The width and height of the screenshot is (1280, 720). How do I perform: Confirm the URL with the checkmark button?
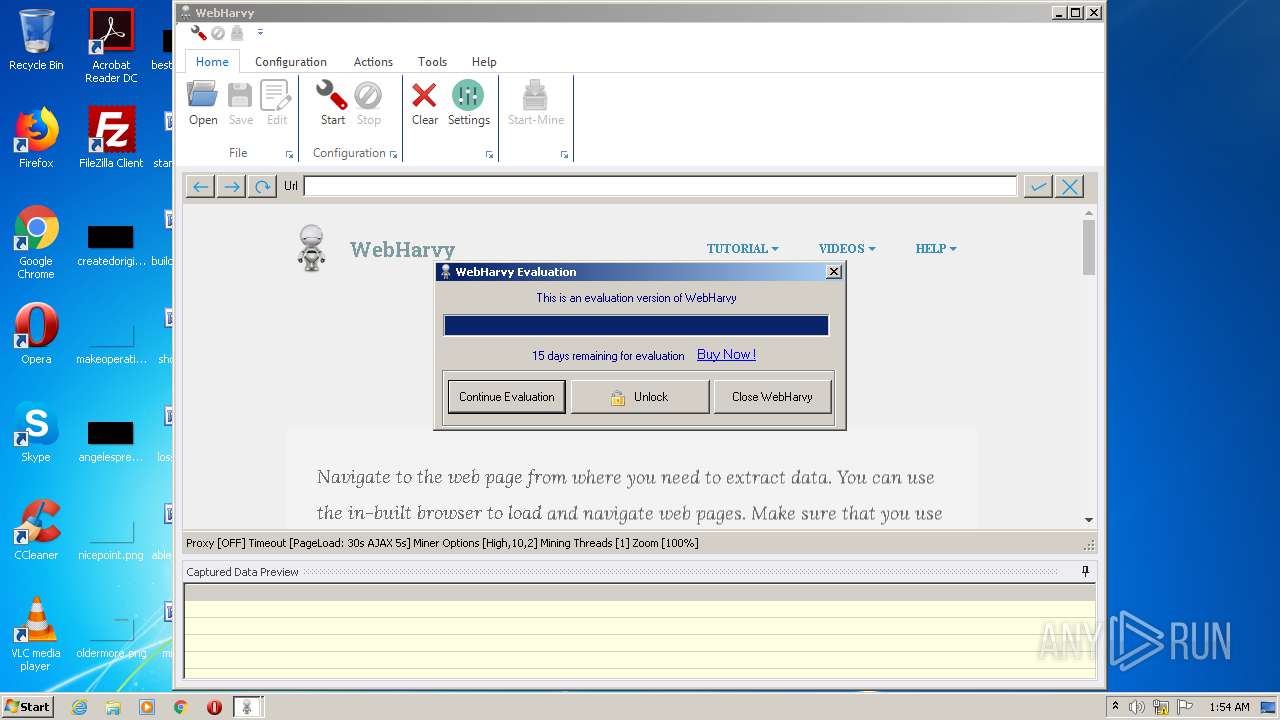point(1038,187)
